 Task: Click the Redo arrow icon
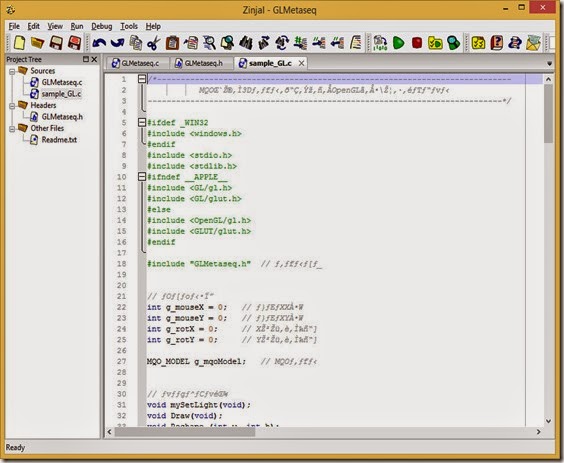click(117, 43)
